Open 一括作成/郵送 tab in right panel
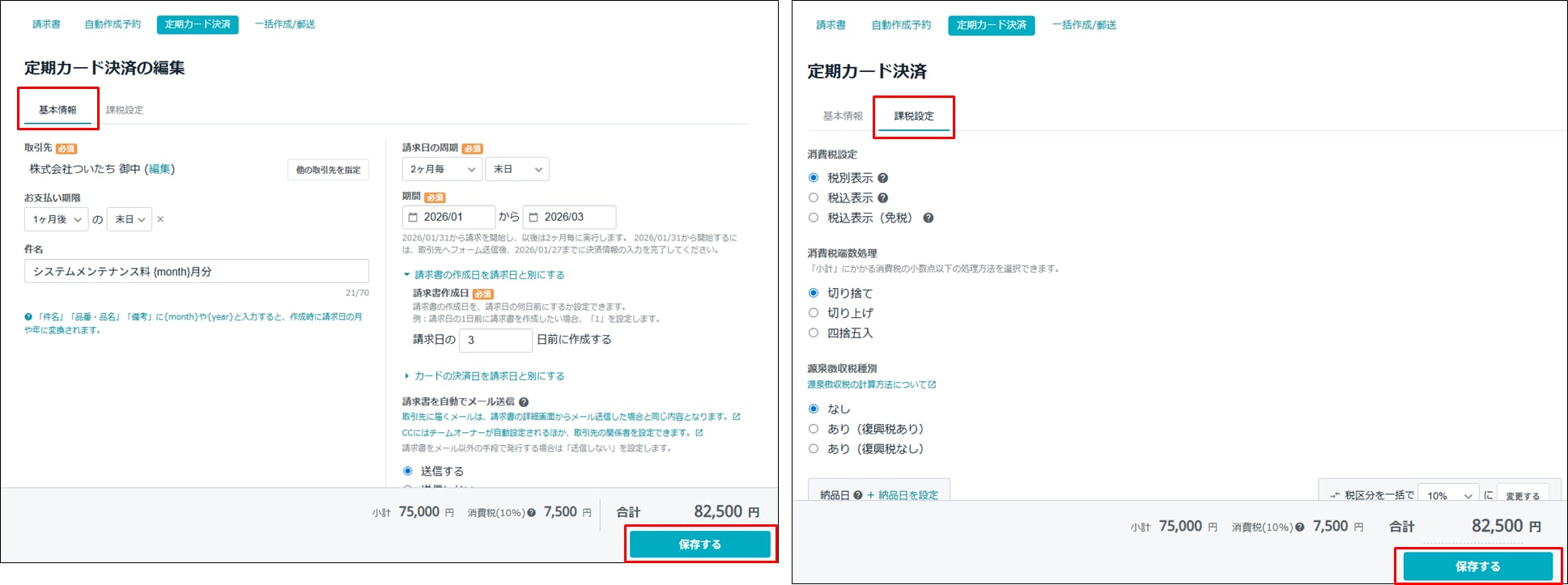Screen dimensions: 1568x585 click(x=1084, y=25)
